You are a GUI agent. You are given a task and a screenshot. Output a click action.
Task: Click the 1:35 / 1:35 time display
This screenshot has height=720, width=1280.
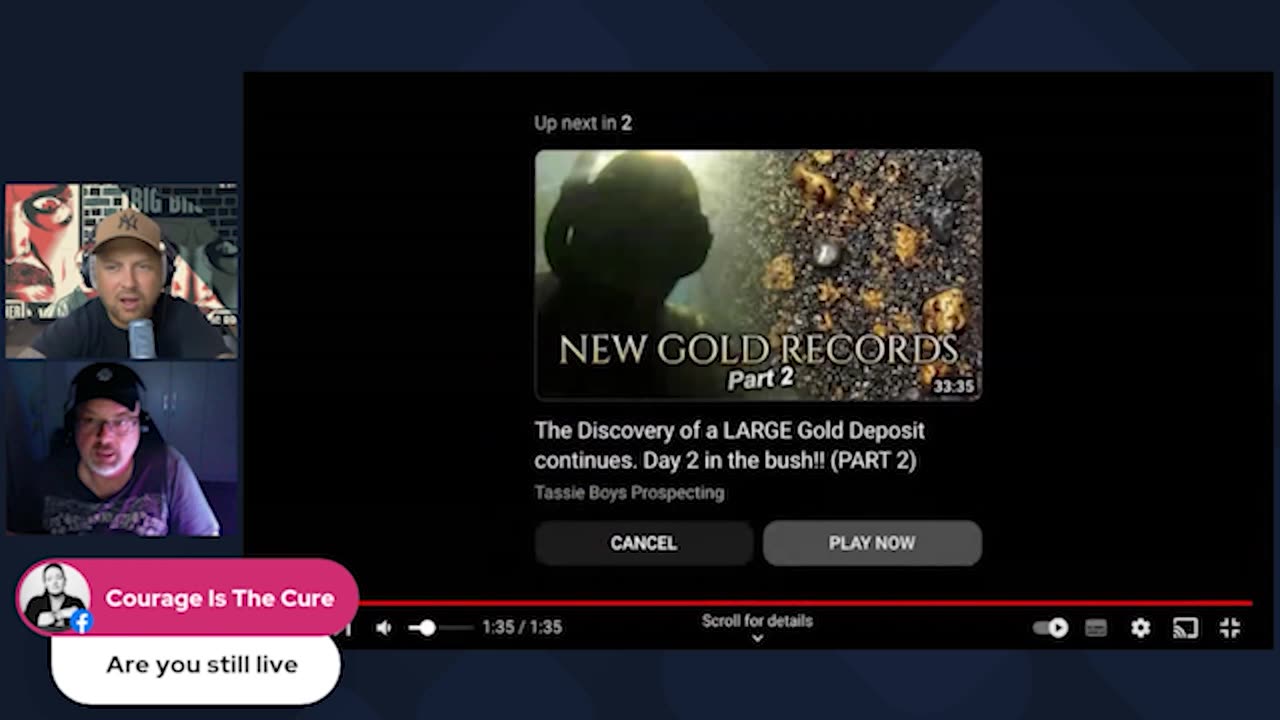522,627
